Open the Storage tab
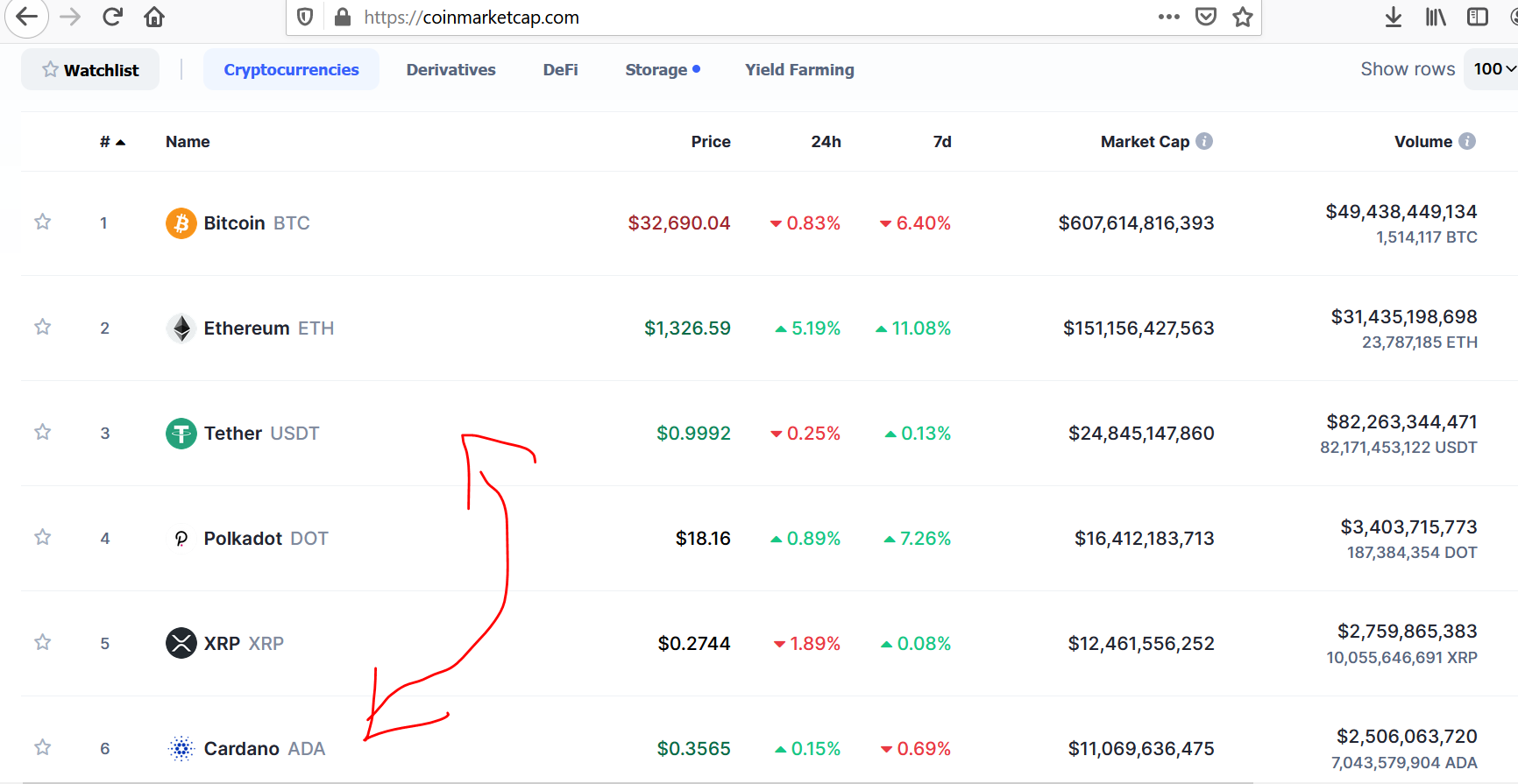The image size is (1518, 784). click(x=663, y=69)
